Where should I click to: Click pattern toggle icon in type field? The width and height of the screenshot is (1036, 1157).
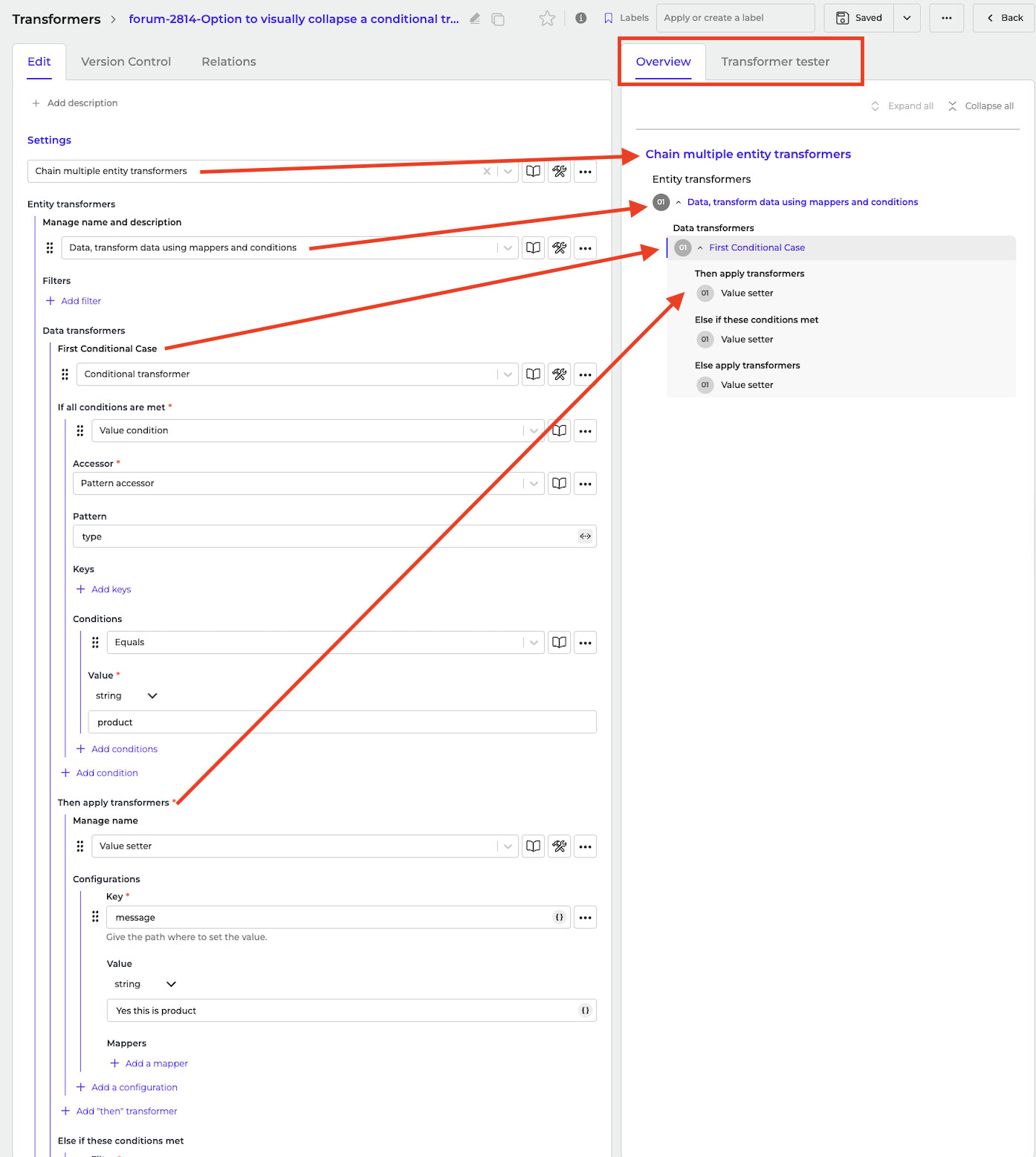point(585,537)
